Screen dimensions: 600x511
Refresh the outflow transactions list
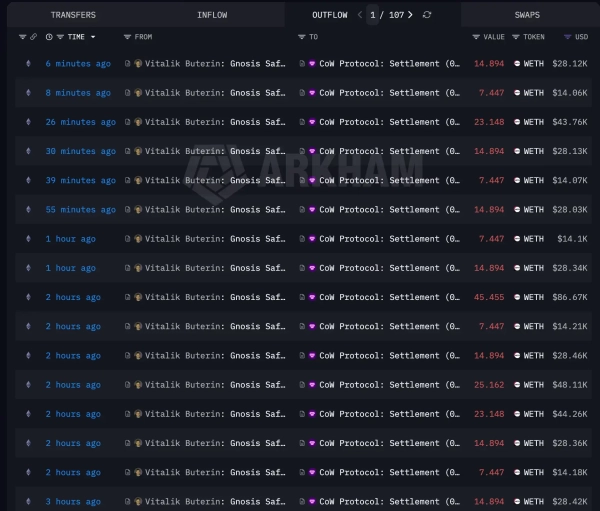[x=428, y=15]
